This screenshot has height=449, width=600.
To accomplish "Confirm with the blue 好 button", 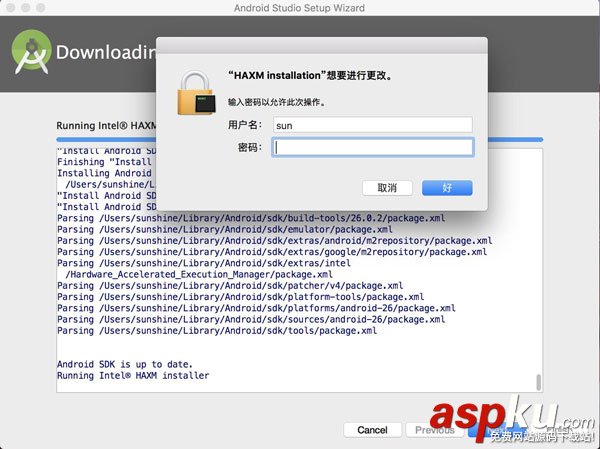I will (447, 188).
